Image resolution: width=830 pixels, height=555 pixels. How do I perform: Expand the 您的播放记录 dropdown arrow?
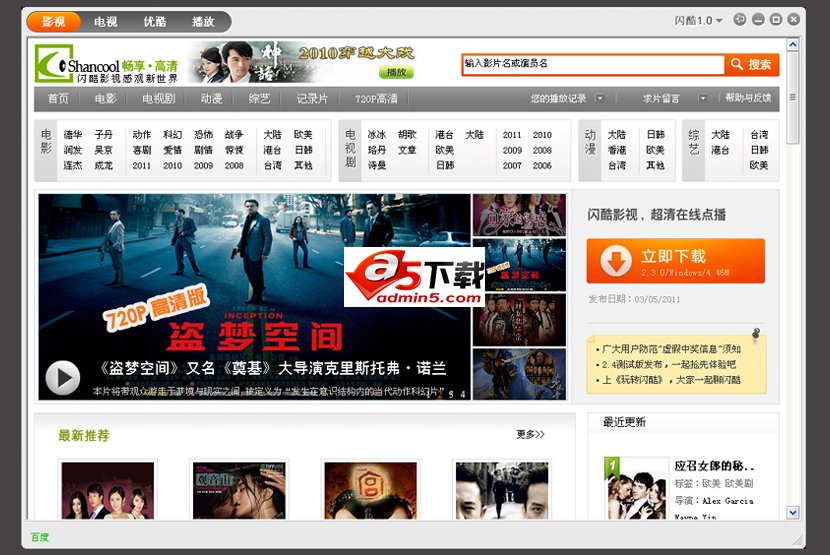coord(600,98)
